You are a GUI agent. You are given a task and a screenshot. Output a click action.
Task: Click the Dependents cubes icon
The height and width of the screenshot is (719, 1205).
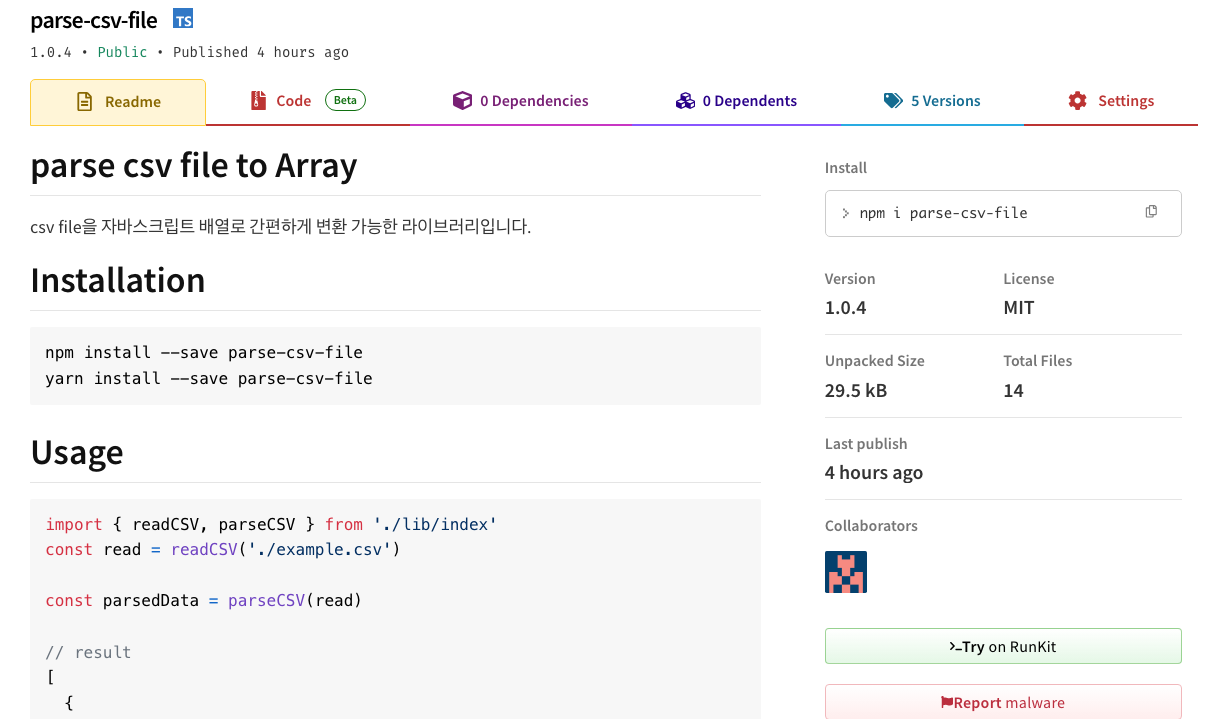tap(685, 101)
